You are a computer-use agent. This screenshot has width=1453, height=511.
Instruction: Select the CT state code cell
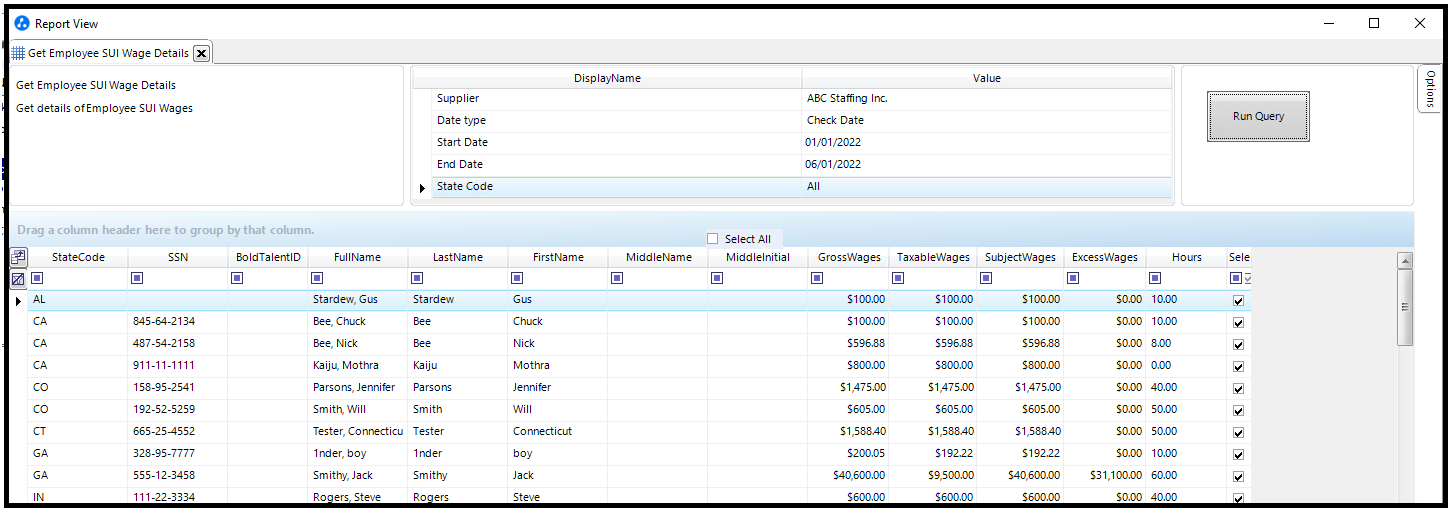pos(78,432)
